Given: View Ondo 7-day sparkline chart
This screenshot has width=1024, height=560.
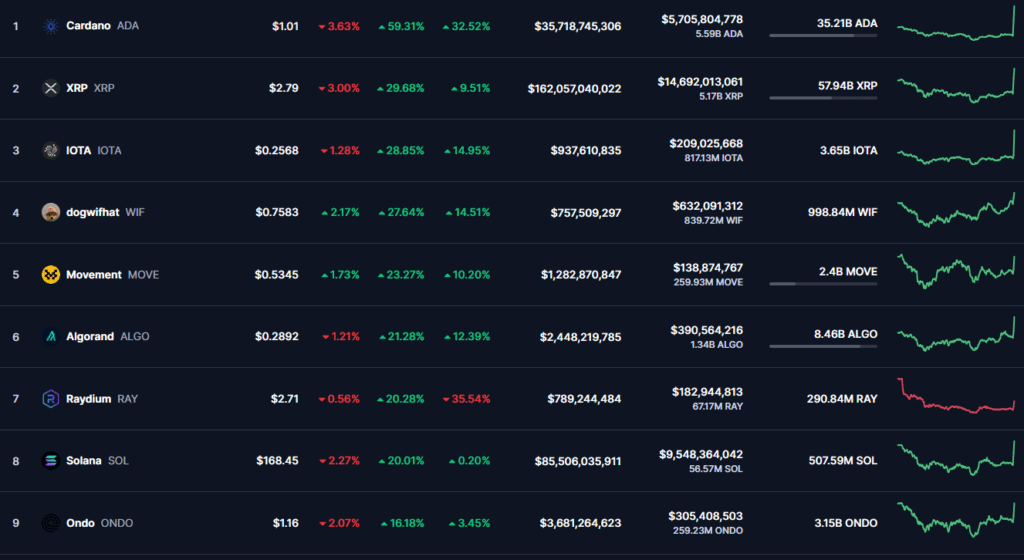Looking at the screenshot, I should 956,520.
